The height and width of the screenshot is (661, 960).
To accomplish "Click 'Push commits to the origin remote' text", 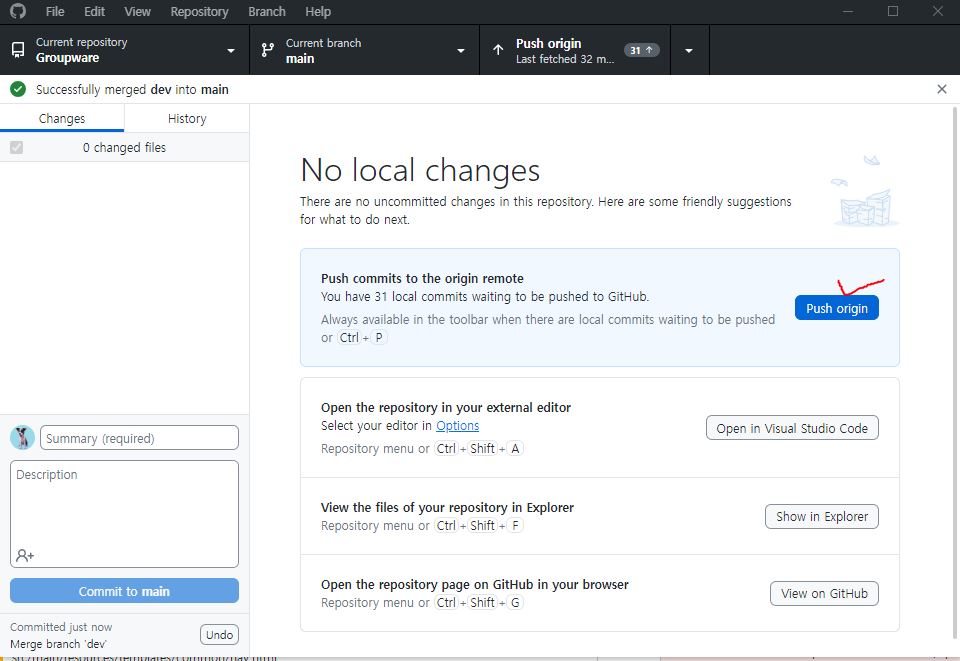I will coord(422,278).
